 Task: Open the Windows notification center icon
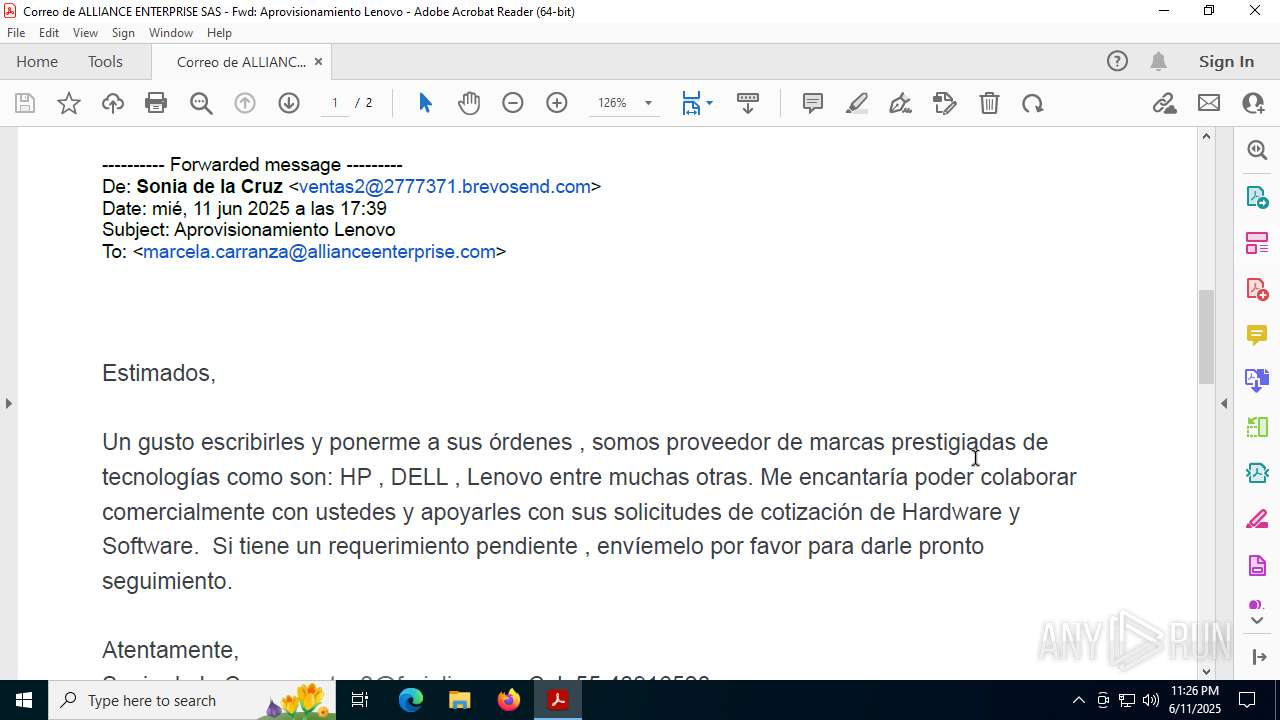tap(1247, 700)
